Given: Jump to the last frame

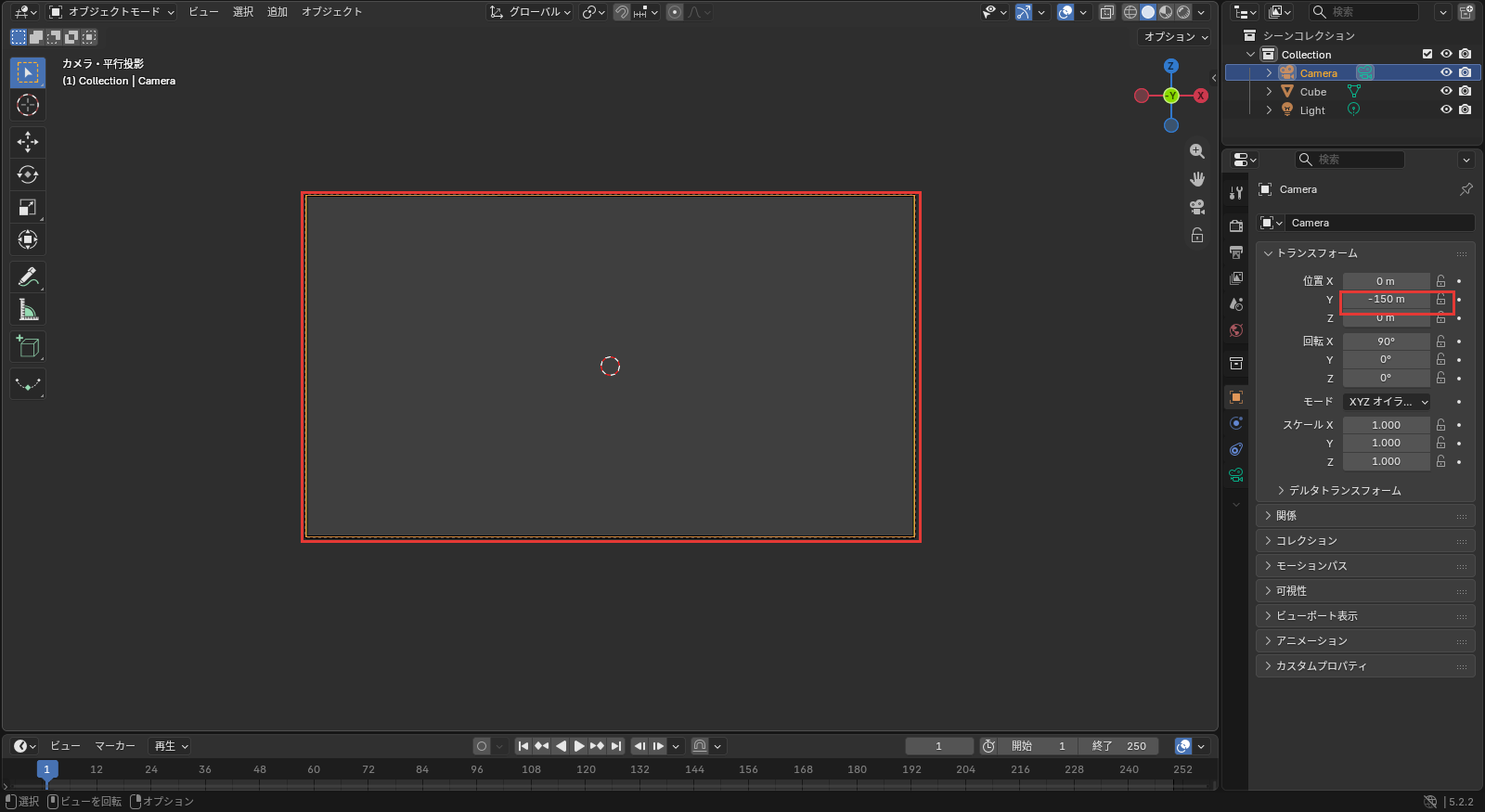Looking at the screenshot, I should (x=616, y=746).
